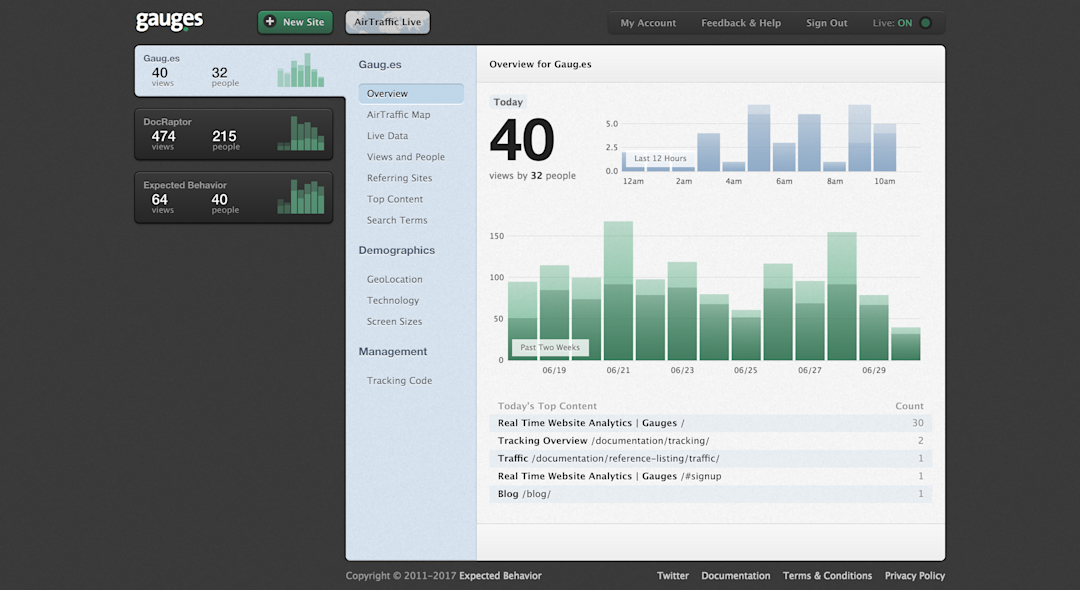1080x590 pixels.
Task: Open the AirTraffic Live button
Action: point(388,22)
